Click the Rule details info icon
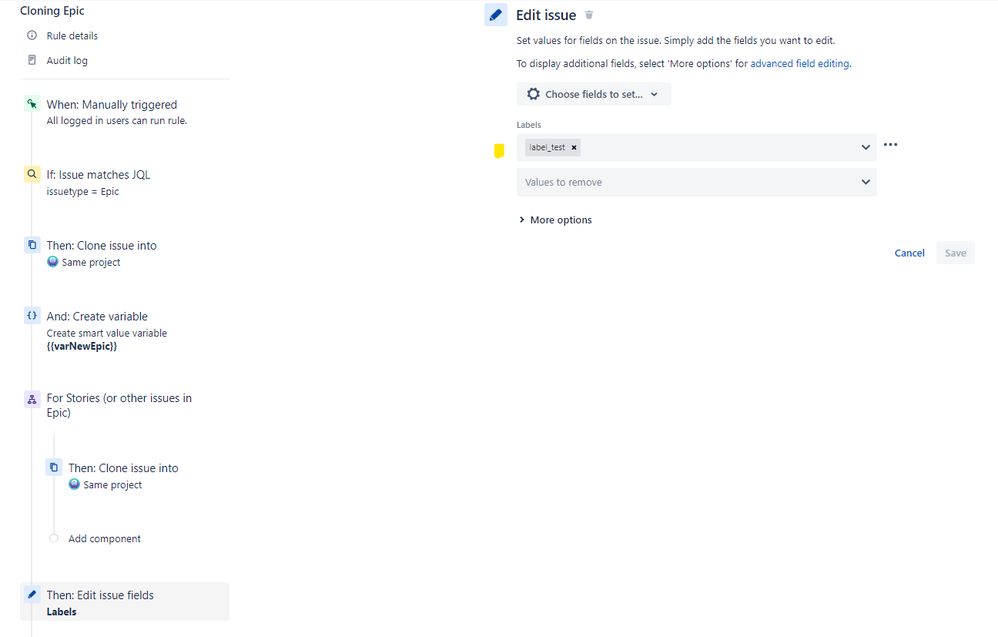This screenshot has width=998, height=637. [32, 36]
